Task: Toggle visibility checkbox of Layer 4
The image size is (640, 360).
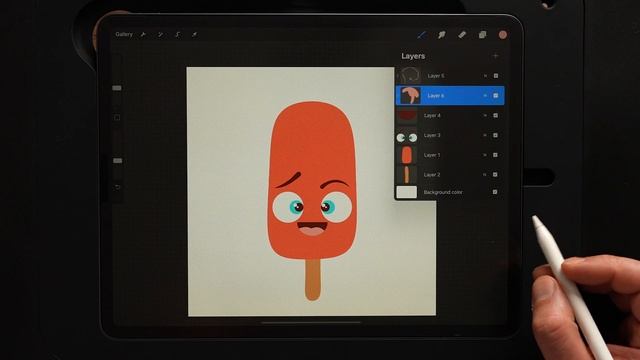Action: 496,116
